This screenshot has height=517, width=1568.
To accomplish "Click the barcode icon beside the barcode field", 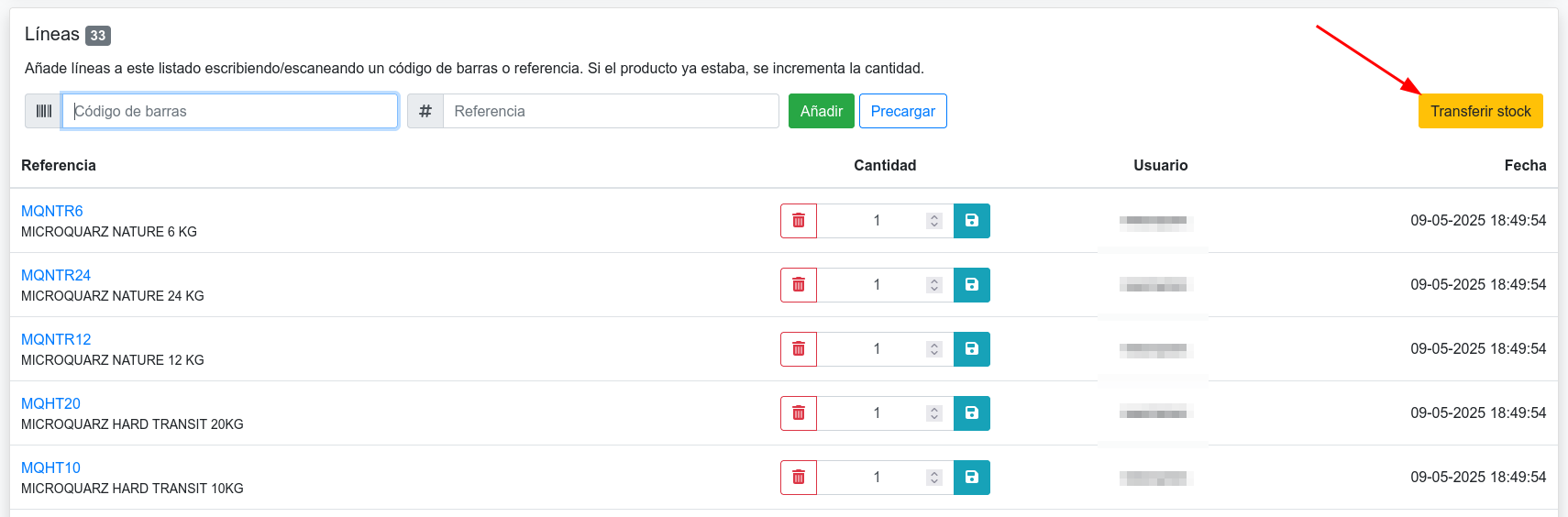I will click(43, 111).
